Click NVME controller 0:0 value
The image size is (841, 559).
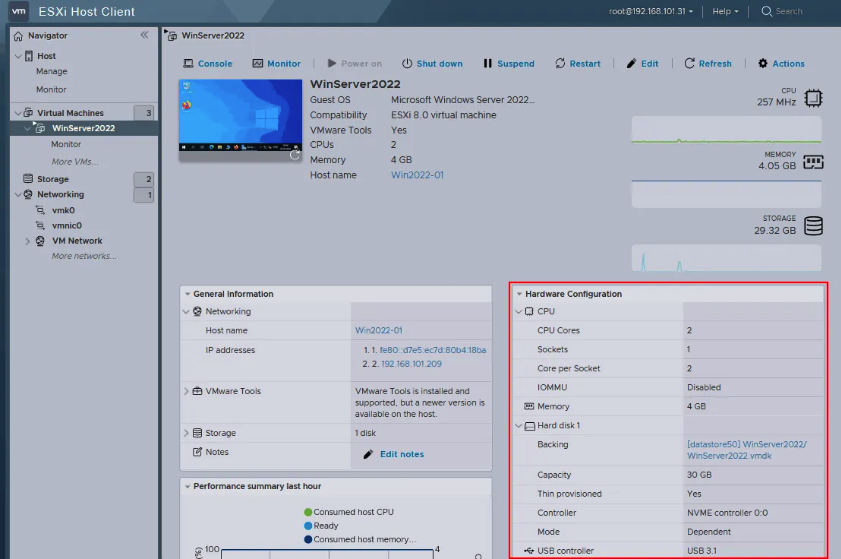click(x=727, y=513)
